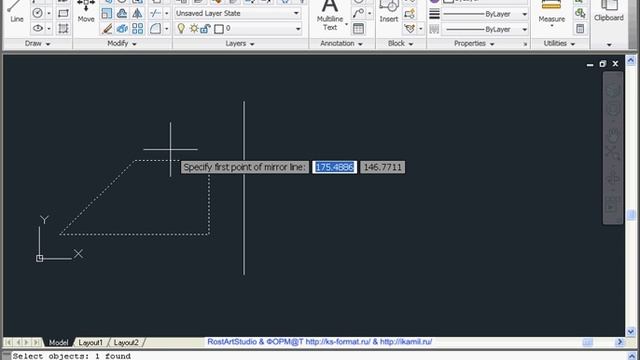The image size is (640, 360).
Task: Choose the Move tool
Action: [86, 12]
